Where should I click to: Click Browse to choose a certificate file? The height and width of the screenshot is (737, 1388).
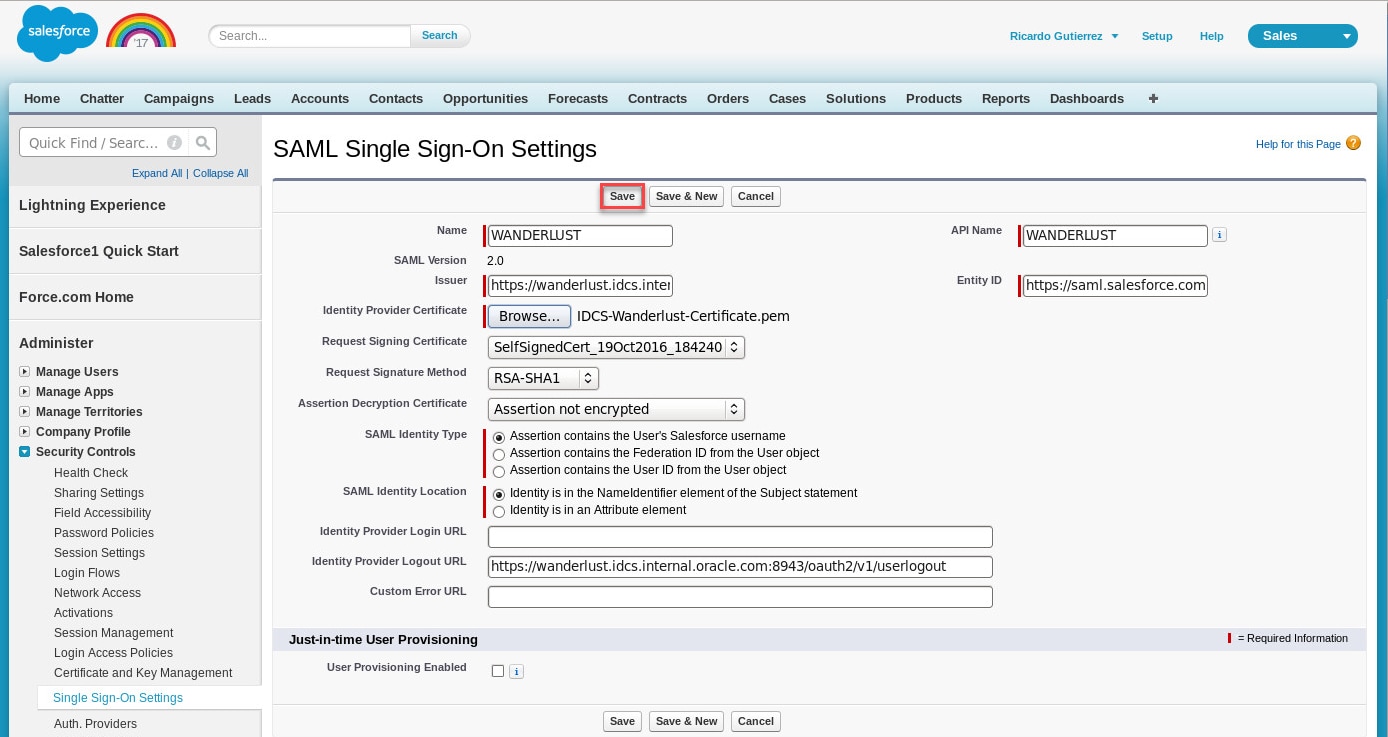tap(529, 316)
